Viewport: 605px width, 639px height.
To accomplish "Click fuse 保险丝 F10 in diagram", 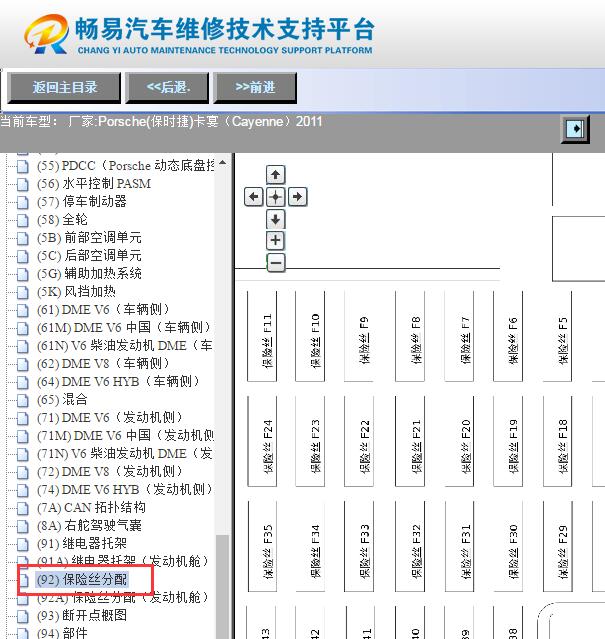I will point(310,337).
